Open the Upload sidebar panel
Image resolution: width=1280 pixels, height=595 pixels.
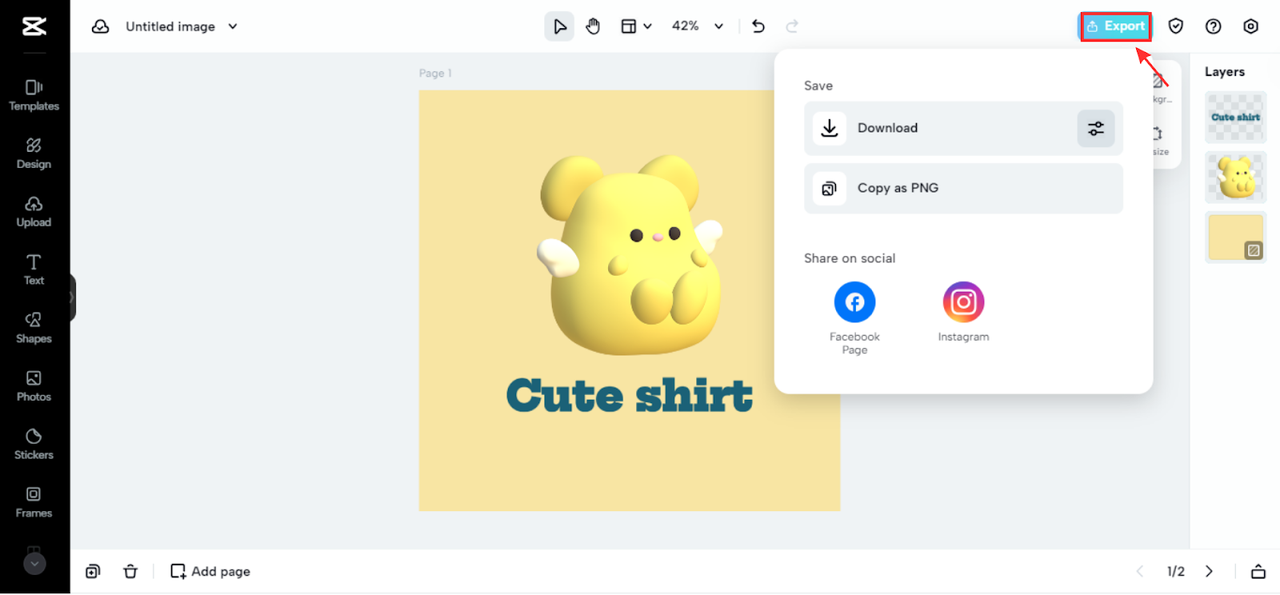[x=34, y=211]
